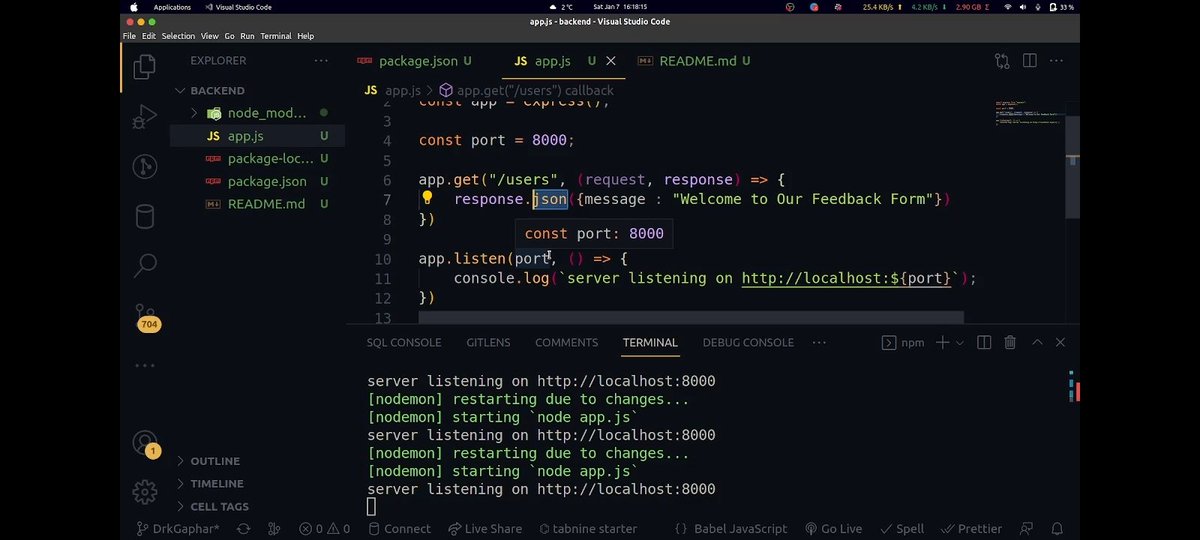The height and width of the screenshot is (540, 1200).
Task: Start Live Share from status bar
Action: (485, 528)
